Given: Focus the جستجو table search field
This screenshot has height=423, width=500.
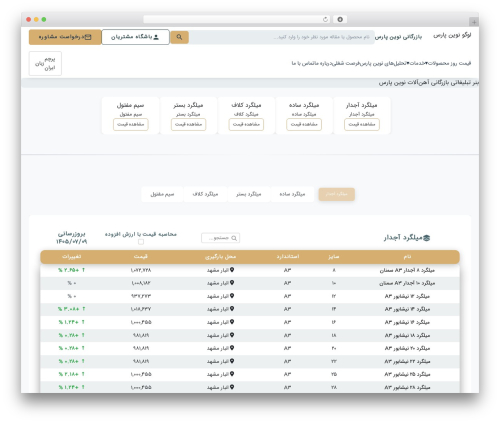Looking at the screenshot, I should pos(221,238).
